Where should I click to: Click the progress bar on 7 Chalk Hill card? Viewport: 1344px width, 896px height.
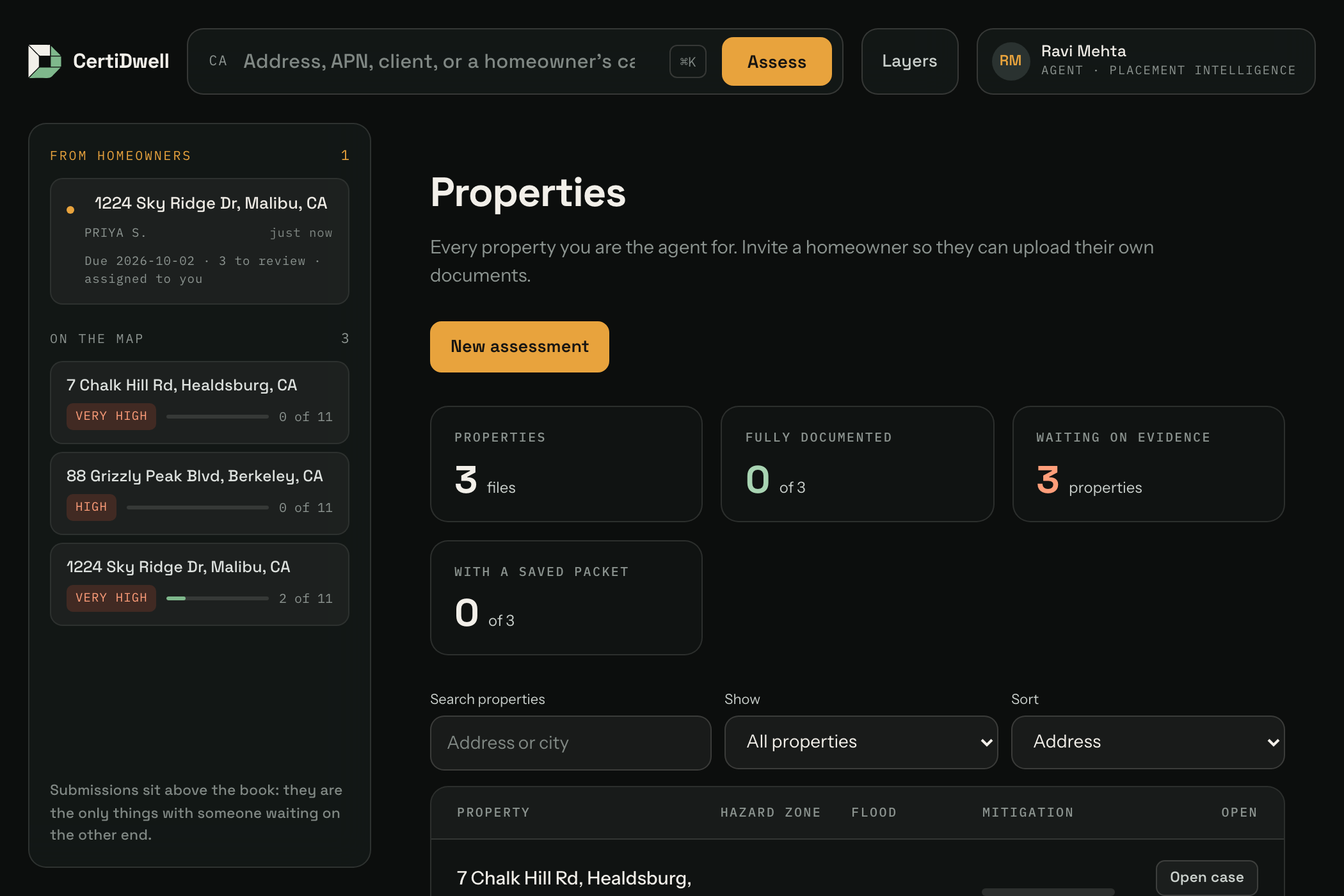pyautogui.click(x=218, y=417)
